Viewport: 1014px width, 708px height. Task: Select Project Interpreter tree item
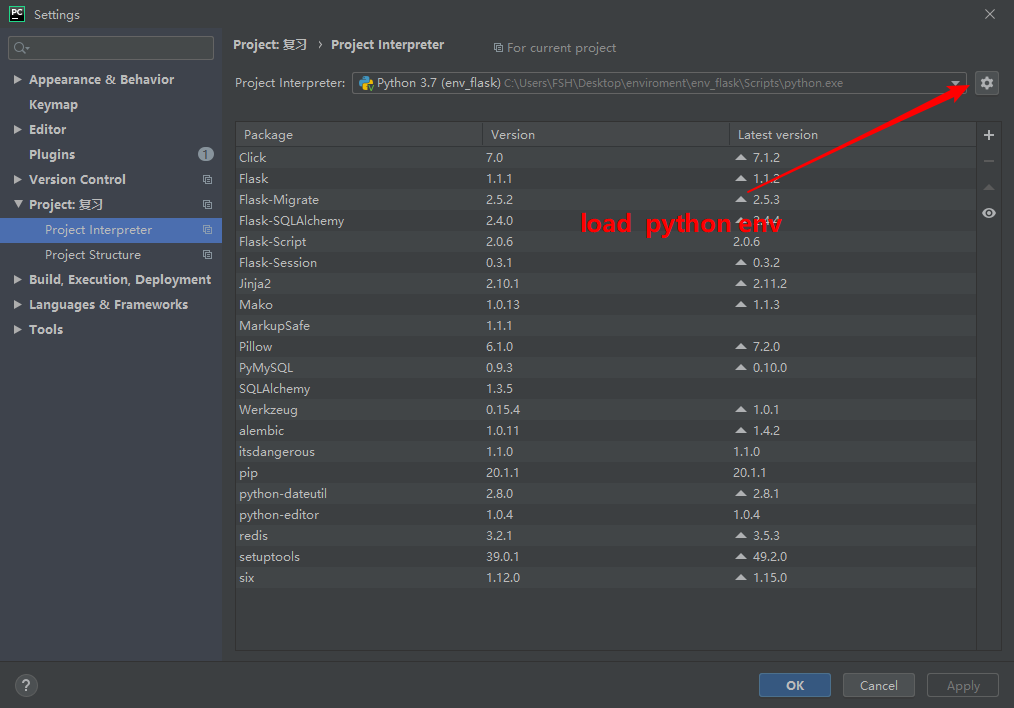pos(111,230)
